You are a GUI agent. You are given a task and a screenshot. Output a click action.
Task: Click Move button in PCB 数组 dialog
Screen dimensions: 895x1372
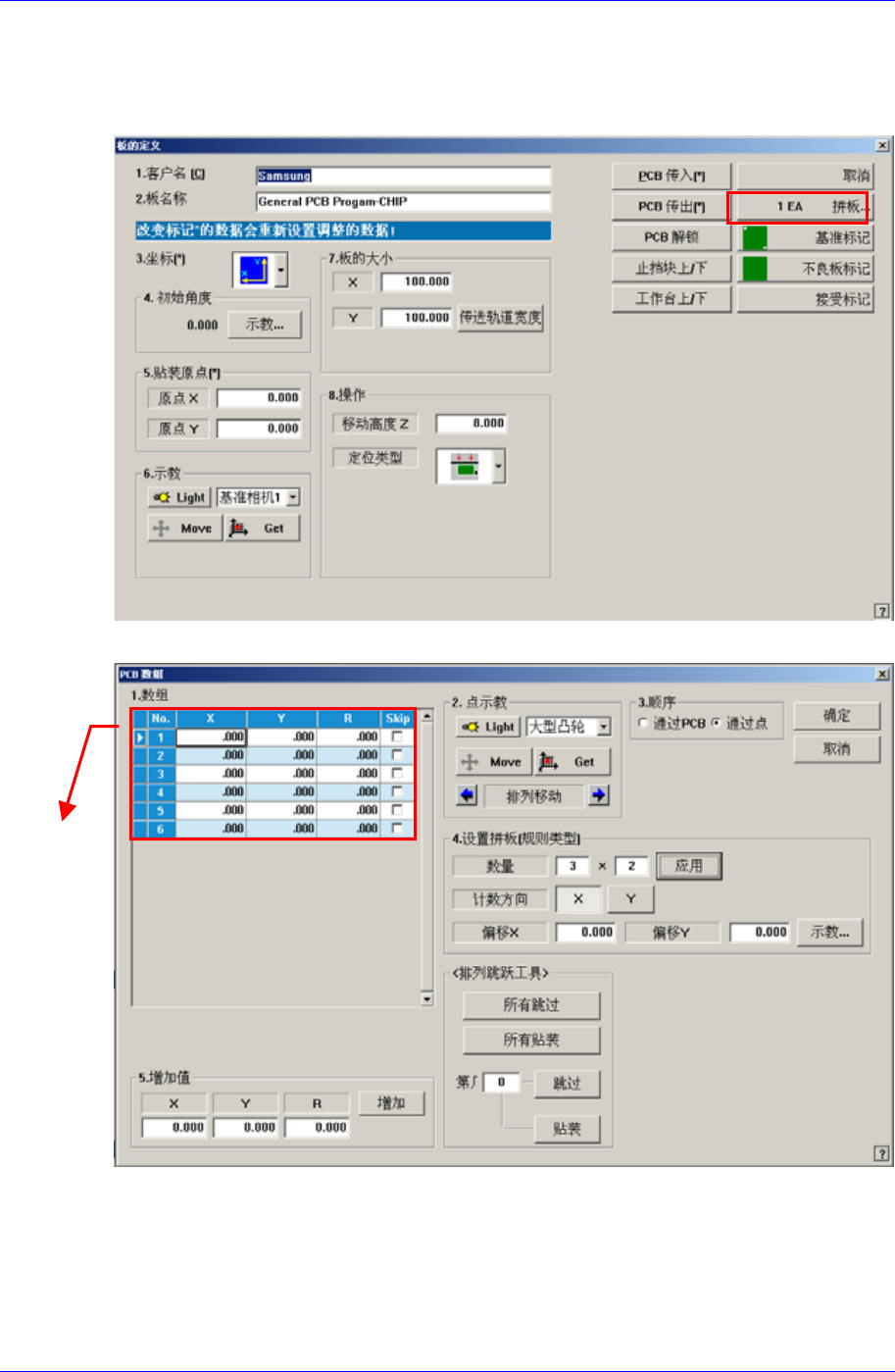click(x=494, y=761)
